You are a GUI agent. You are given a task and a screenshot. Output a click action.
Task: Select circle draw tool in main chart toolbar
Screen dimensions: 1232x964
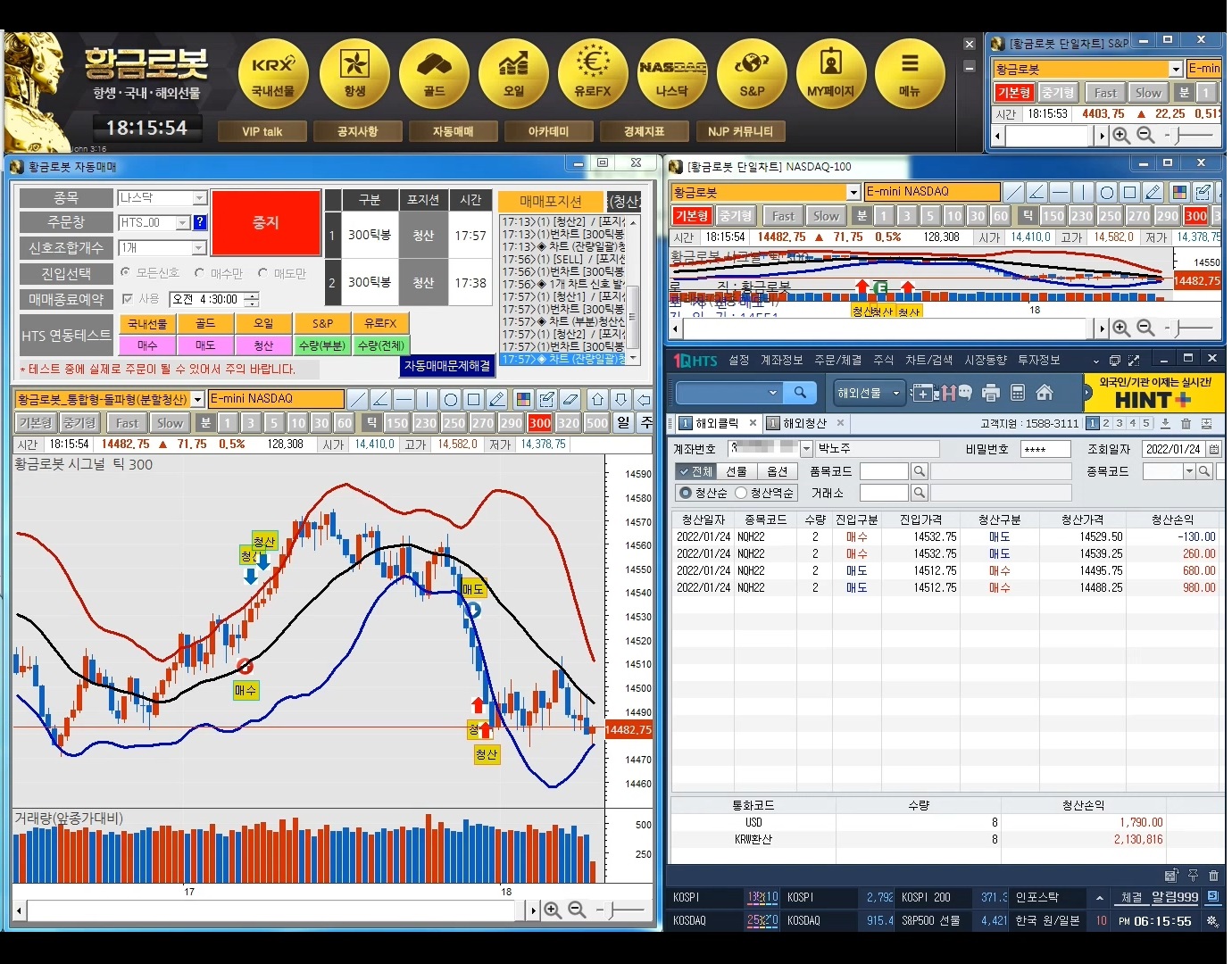click(450, 399)
